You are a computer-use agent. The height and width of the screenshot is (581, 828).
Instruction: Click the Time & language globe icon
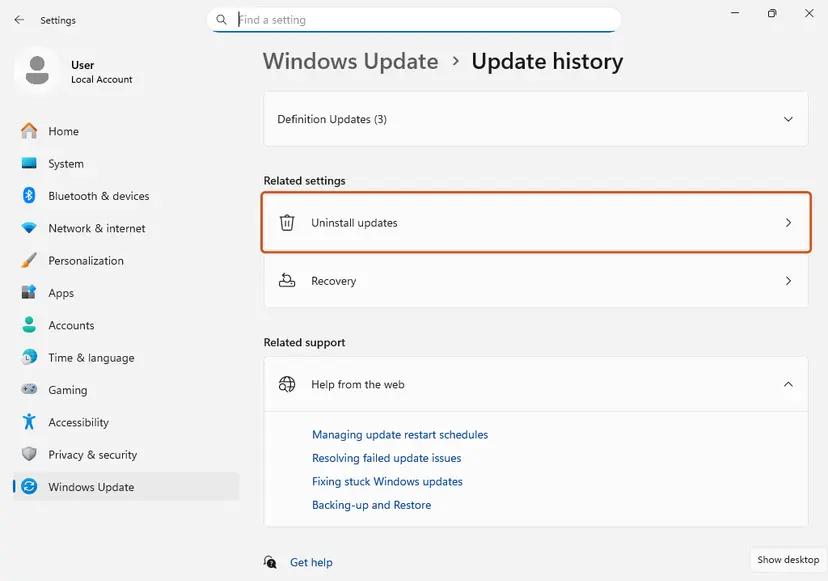pyautogui.click(x=29, y=357)
